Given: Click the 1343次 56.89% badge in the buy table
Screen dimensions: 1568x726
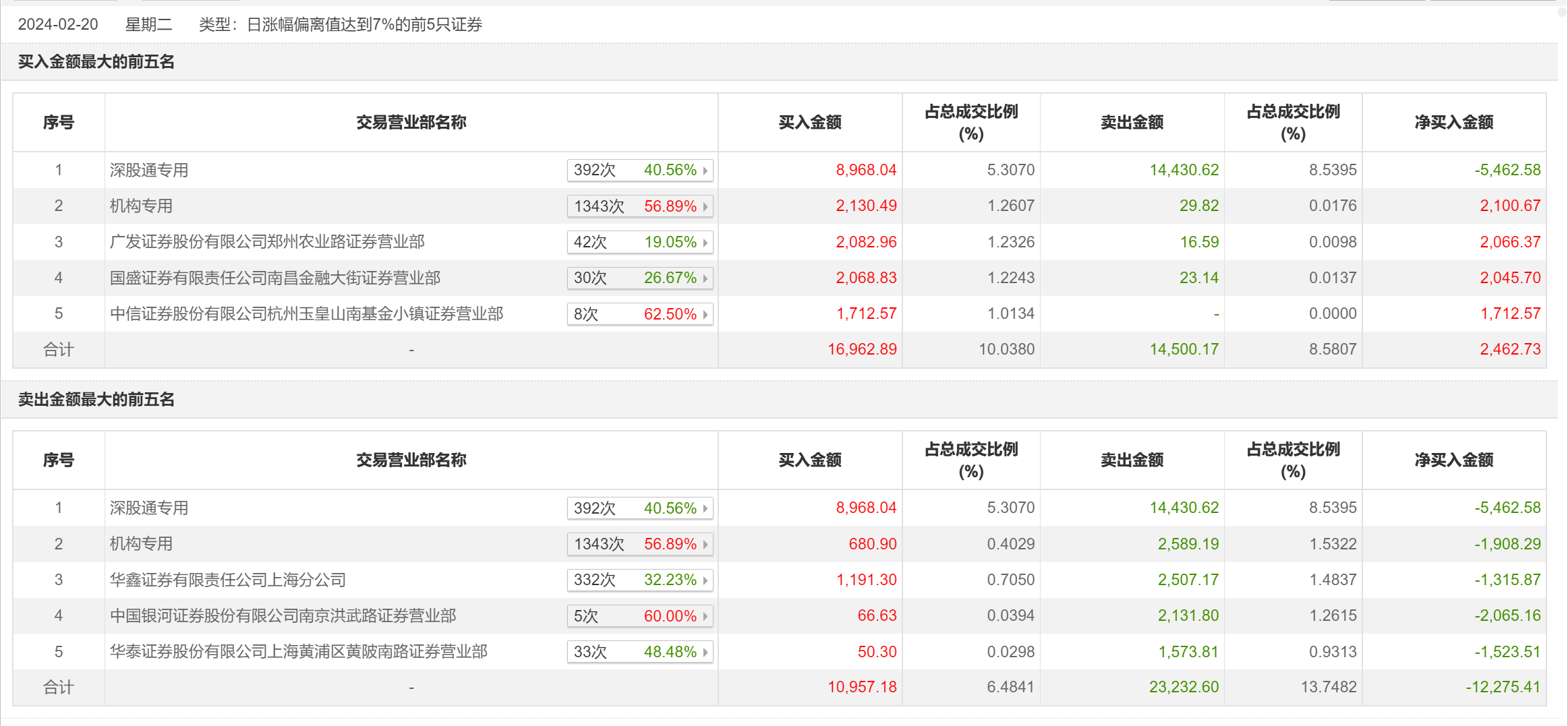Looking at the screenshot, I should (x=639, y=206).
